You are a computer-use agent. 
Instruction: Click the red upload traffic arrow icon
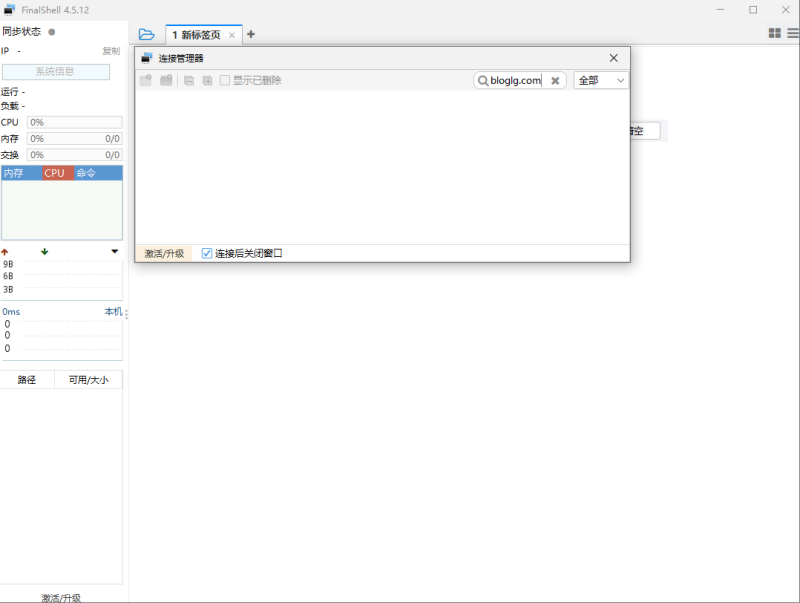pos(8,251)
